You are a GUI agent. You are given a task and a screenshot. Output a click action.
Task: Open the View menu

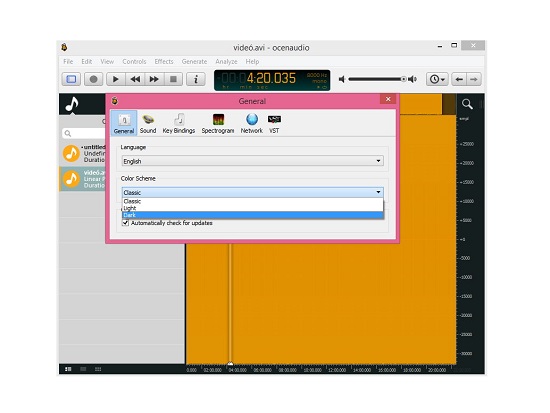(107, 62)
